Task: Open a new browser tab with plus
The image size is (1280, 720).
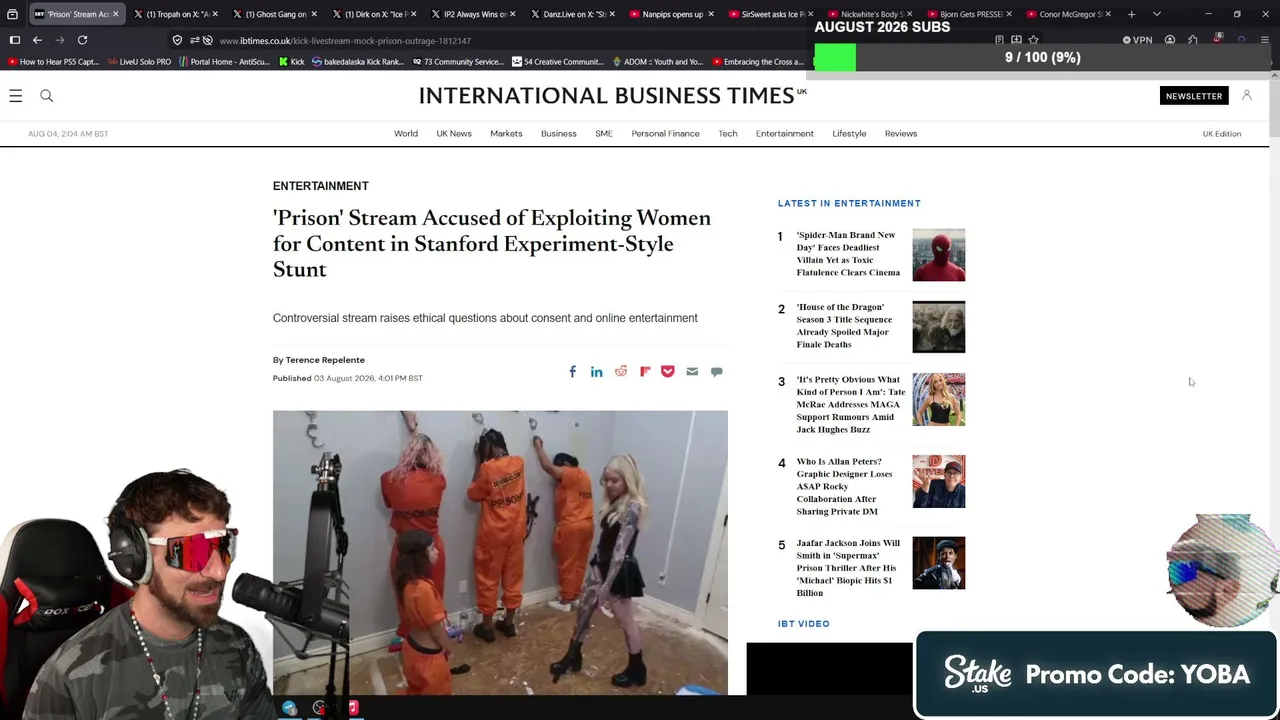Action: coord(1131,14)
